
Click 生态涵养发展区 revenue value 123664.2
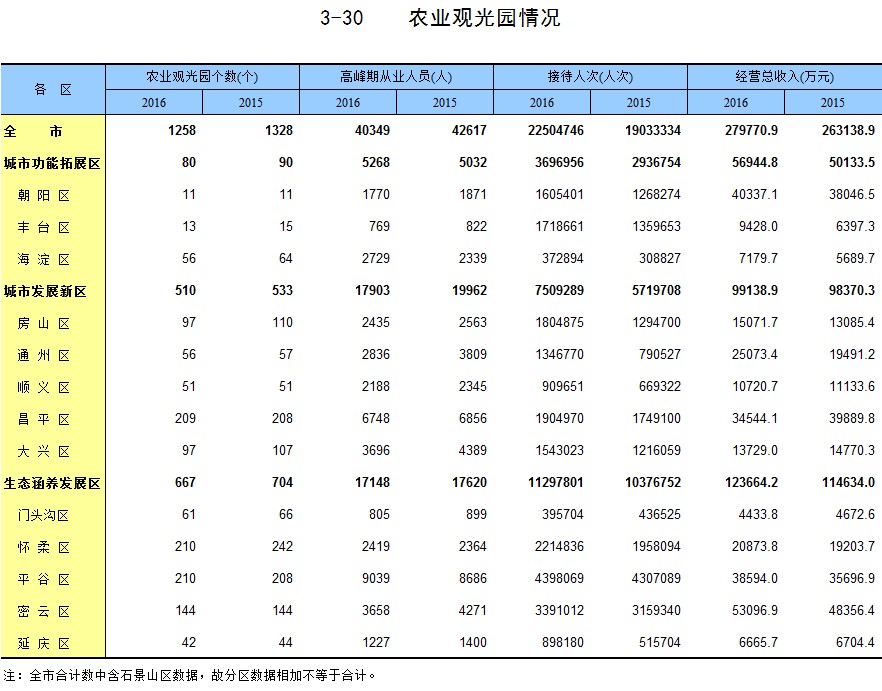pos(751,483)
